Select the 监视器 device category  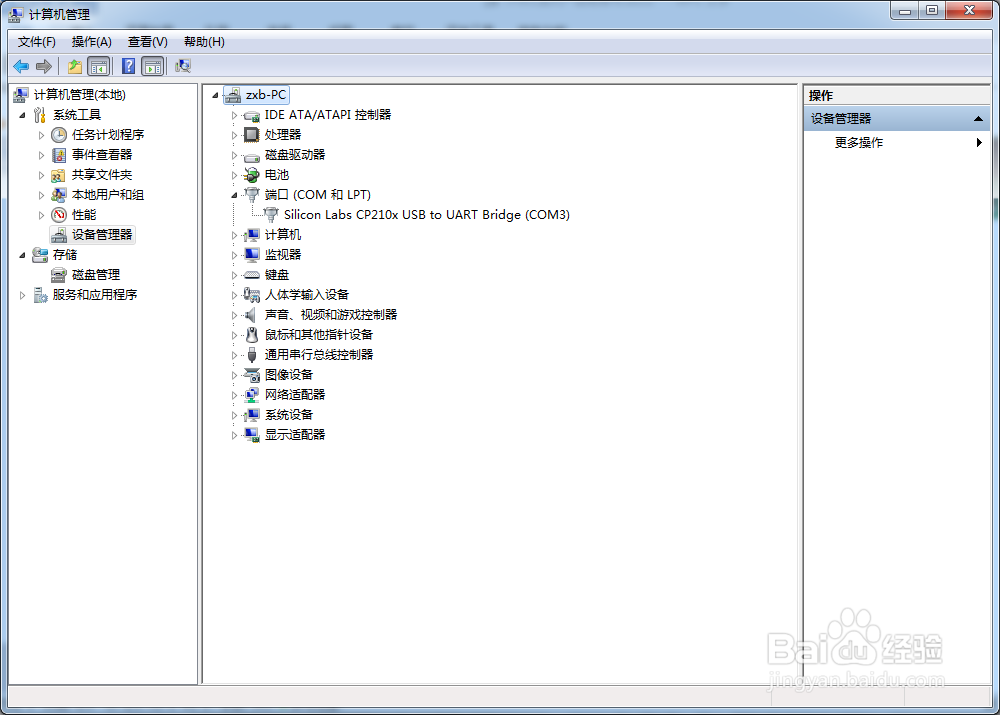point(283,254)
